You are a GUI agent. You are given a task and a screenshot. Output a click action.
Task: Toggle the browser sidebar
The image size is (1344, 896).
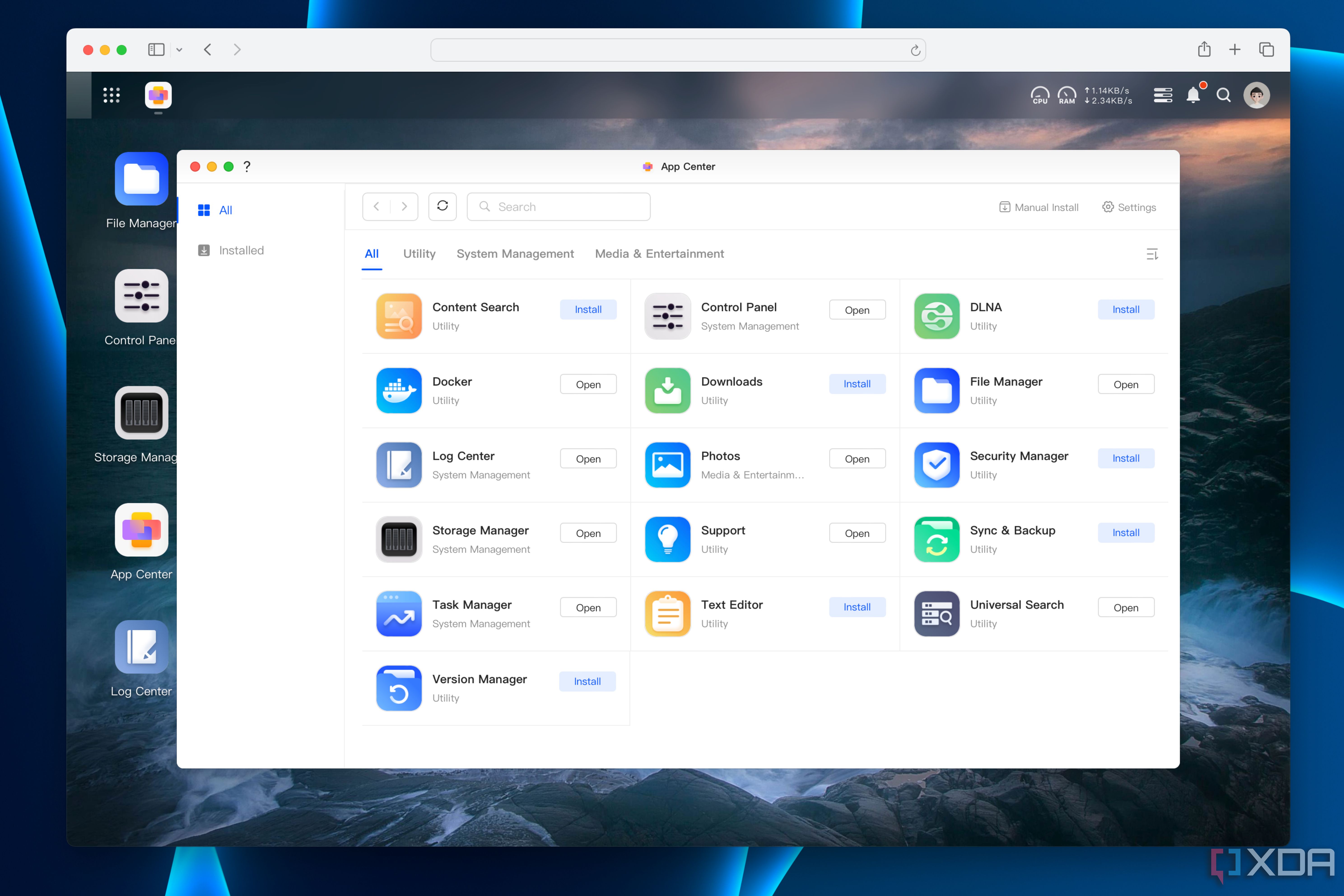coord(156,50)
